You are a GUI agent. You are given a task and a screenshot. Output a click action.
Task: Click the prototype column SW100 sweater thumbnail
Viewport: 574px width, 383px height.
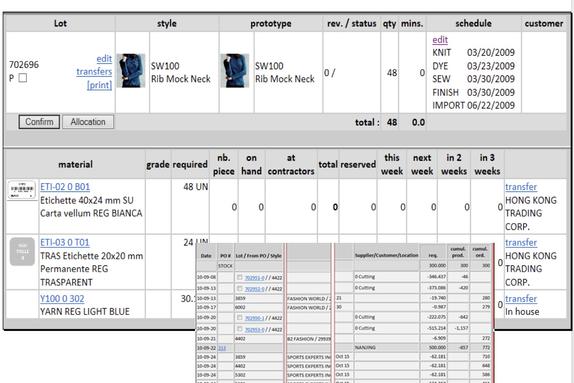[235, 71]
